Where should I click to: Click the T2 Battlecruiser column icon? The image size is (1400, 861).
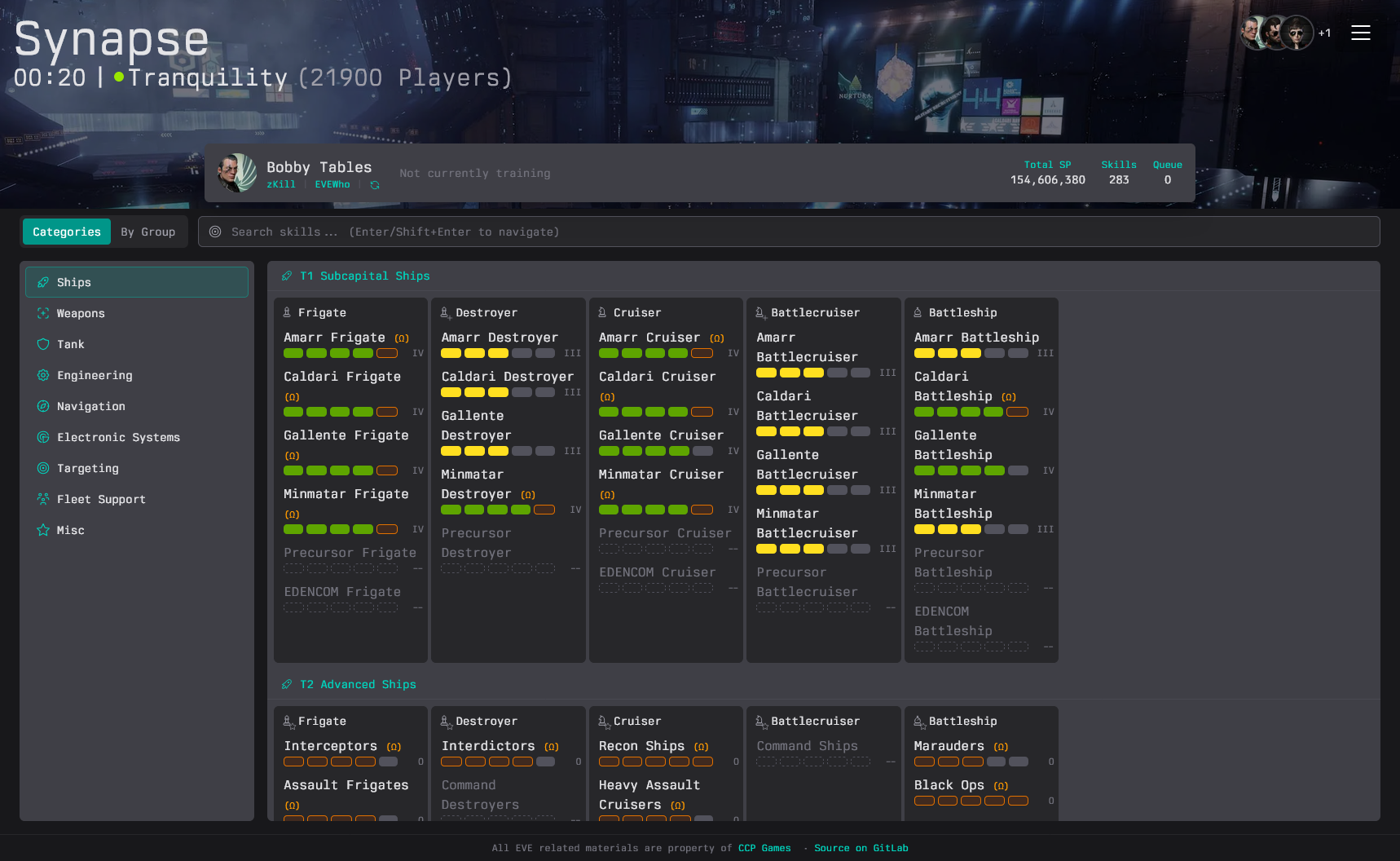tap(761, 722)
